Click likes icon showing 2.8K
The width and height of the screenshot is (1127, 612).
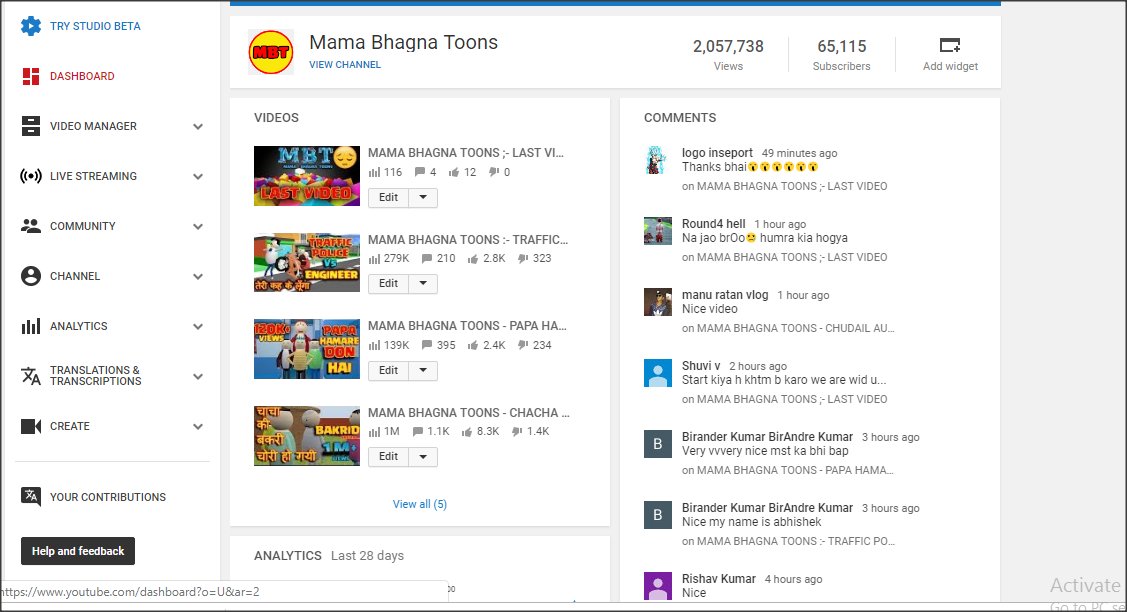(x=473, y=259)
